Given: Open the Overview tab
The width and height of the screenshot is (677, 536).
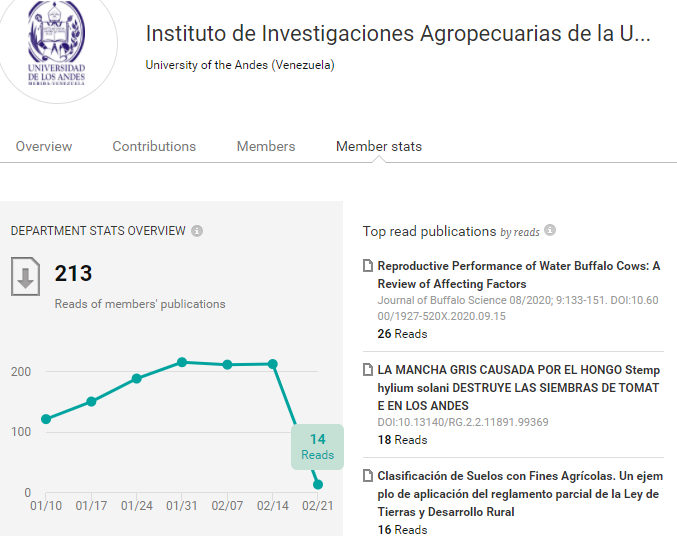Looking at the screenshot, I should (44, 146).
